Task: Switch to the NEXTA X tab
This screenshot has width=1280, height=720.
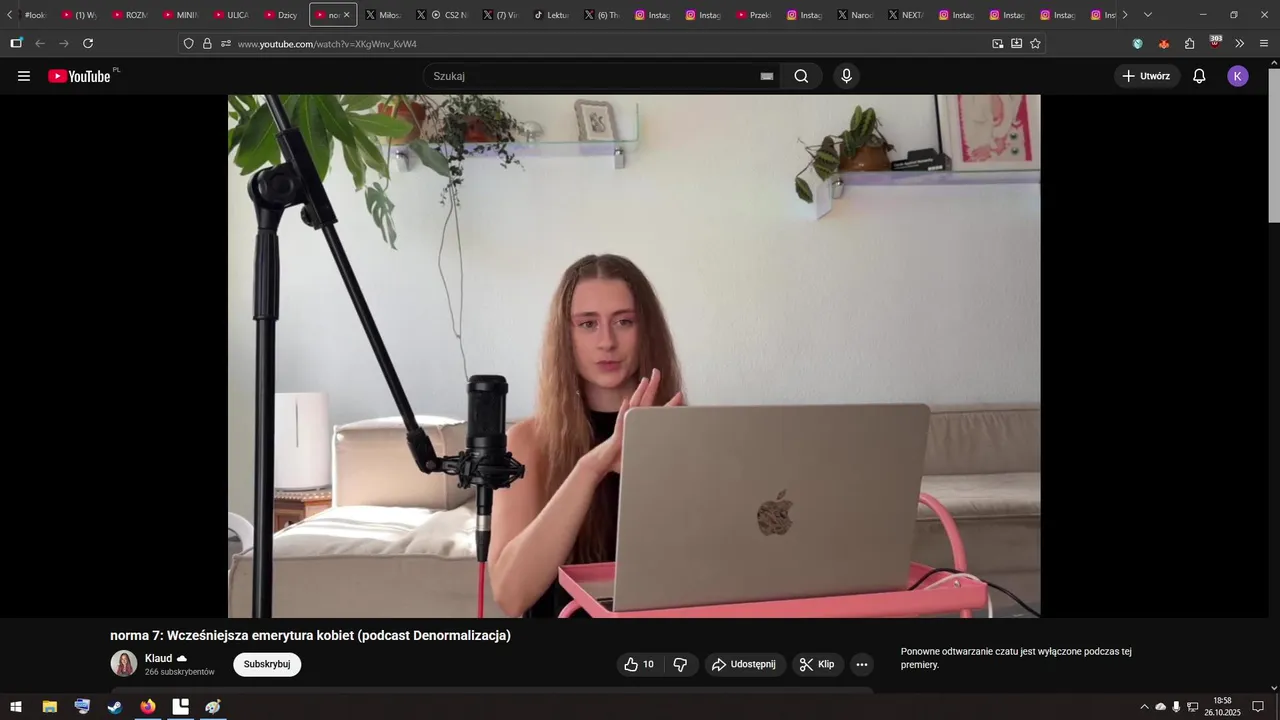Action: pyautogui.click(x=905, y=15)
